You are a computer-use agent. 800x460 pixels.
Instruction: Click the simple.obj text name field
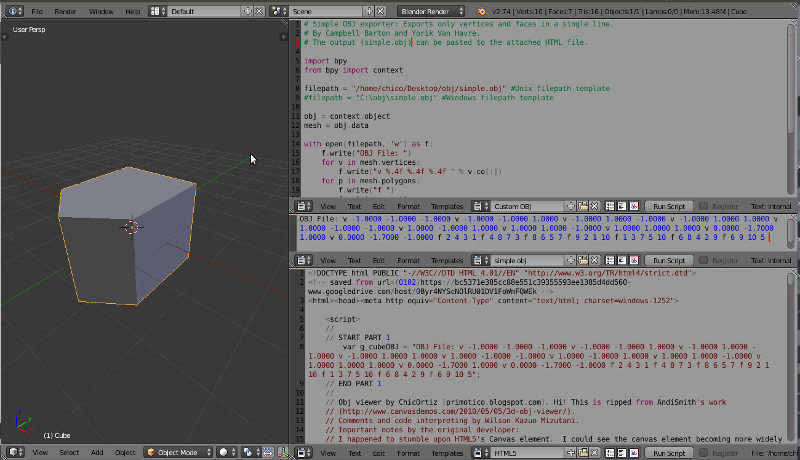tap(528, 260)
